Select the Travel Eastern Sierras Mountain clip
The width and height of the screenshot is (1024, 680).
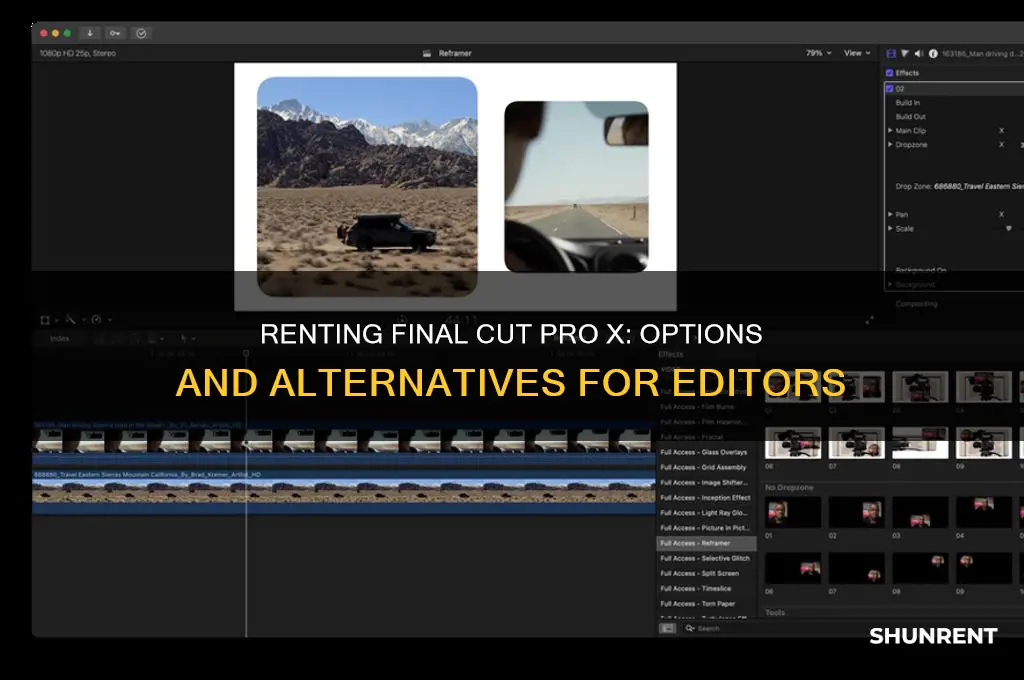344,492
